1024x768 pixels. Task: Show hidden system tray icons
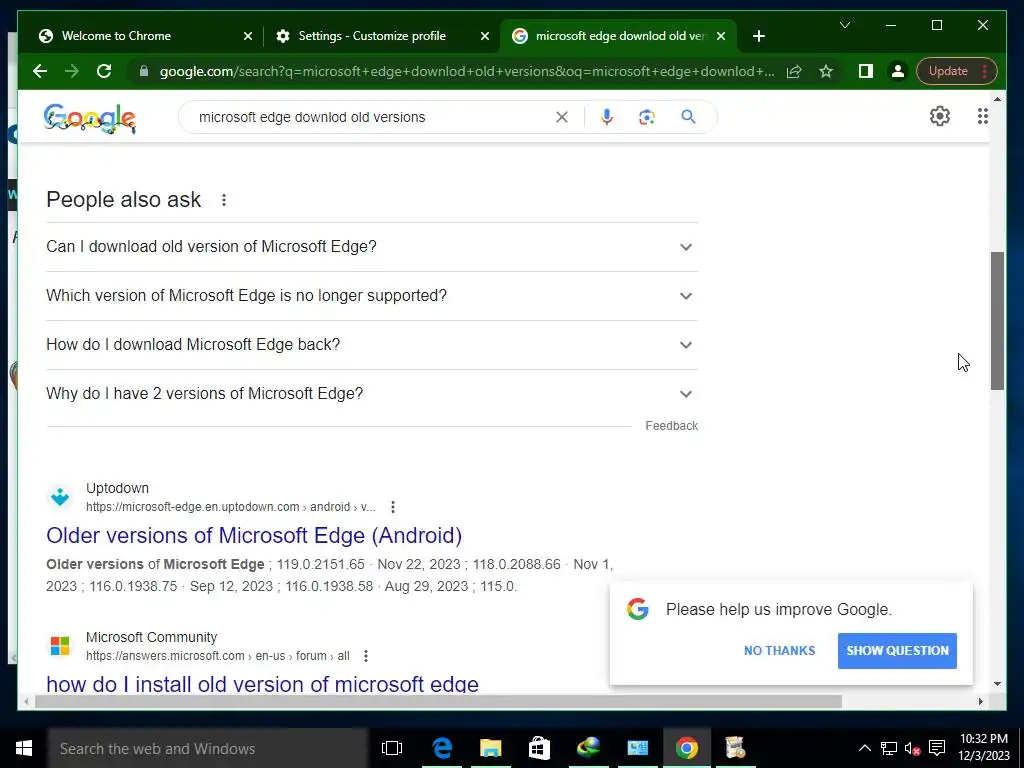tap(865, 748)
